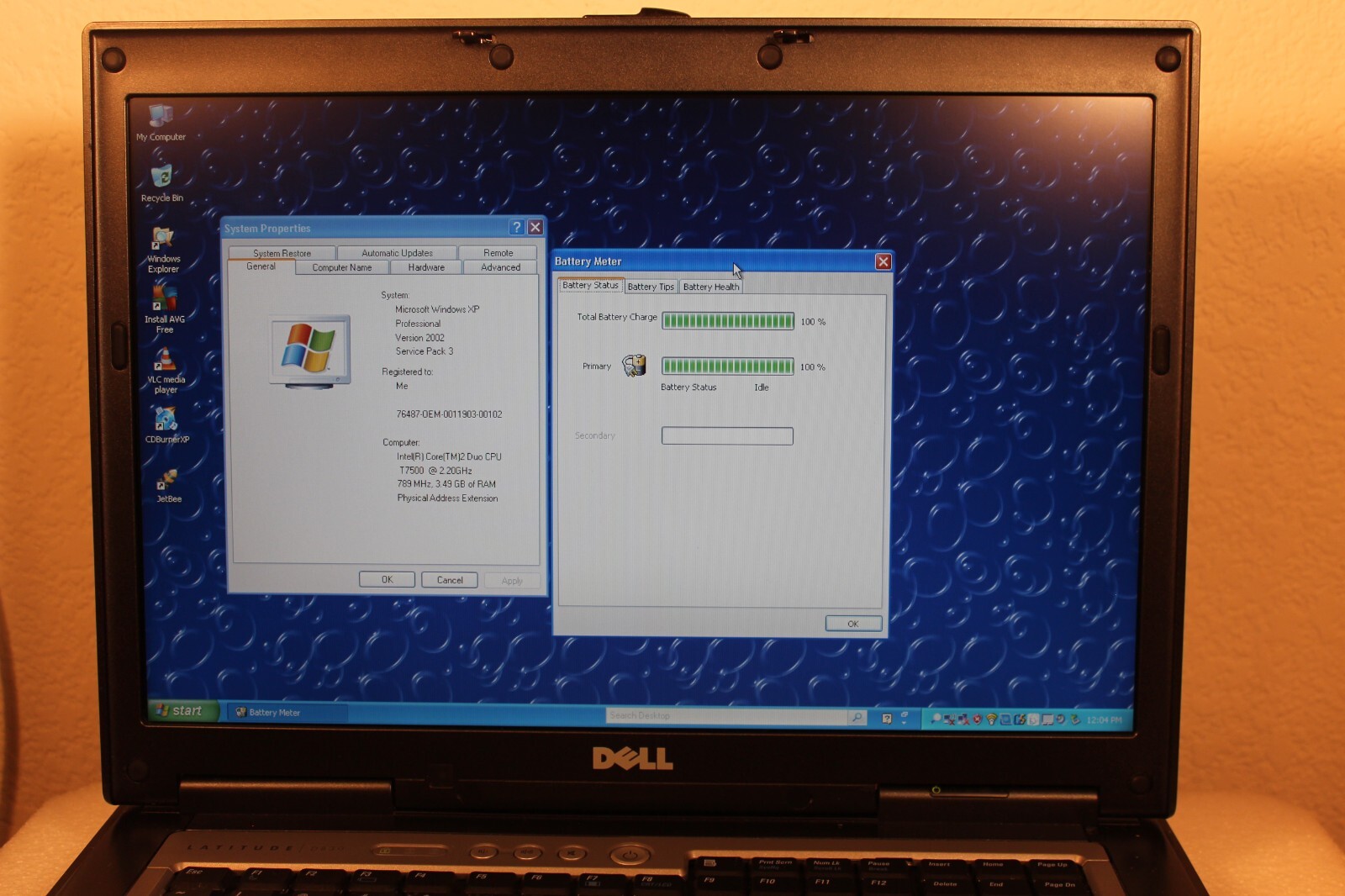
Task: Open the Recycle Bin icon
Action: click(161, 184)
